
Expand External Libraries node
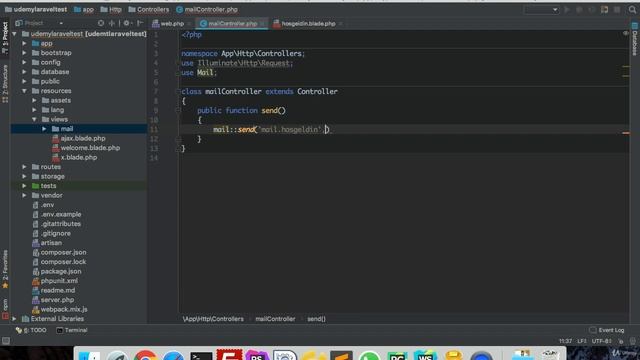[x=15, y=319]
